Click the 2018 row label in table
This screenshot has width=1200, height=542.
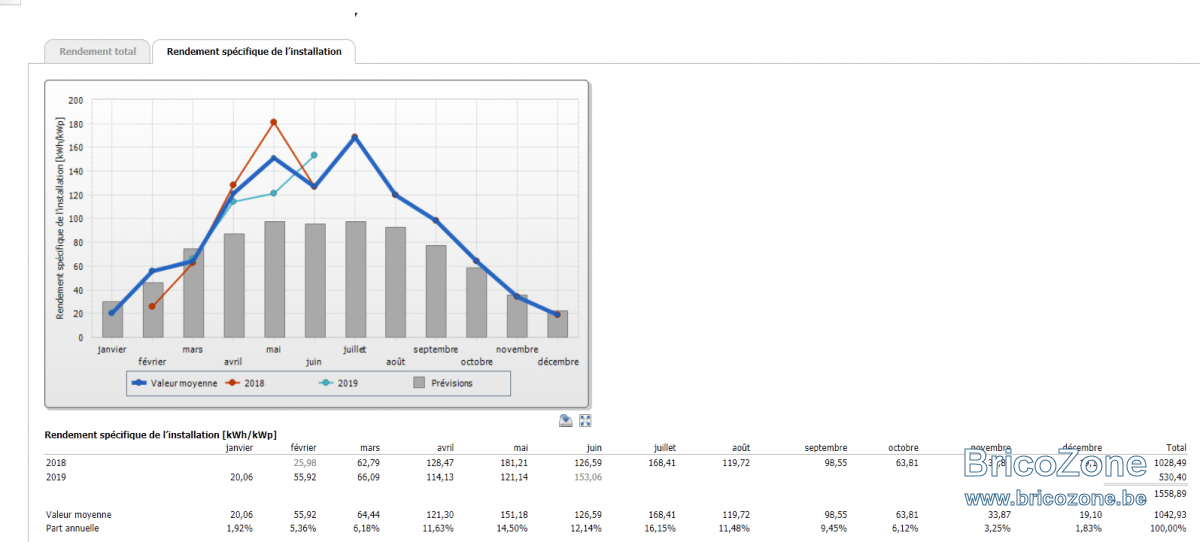pyautogui.click(x=55, y=463)
